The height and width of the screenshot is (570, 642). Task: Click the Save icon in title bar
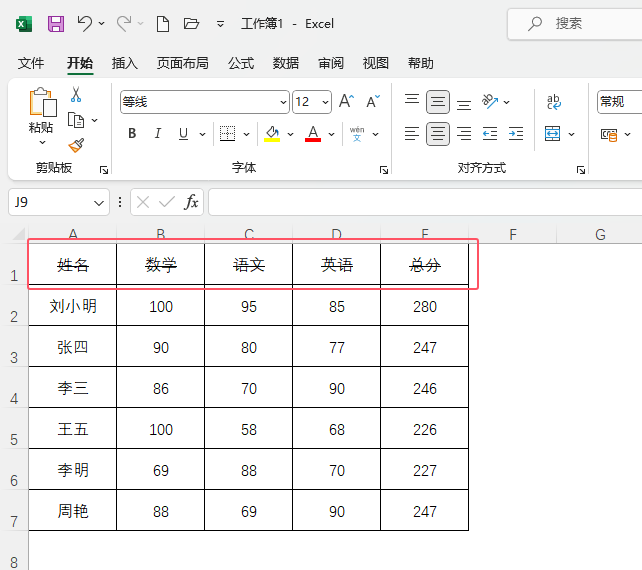pos(56,24)
